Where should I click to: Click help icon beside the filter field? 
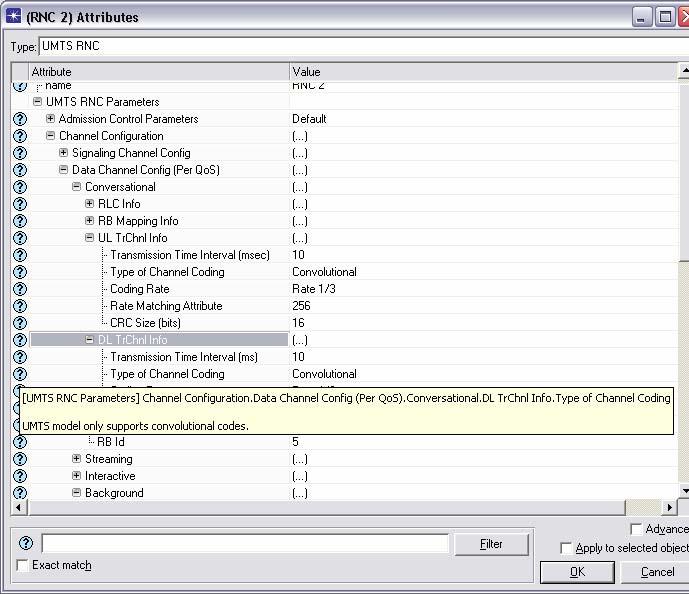coord(26,543)
